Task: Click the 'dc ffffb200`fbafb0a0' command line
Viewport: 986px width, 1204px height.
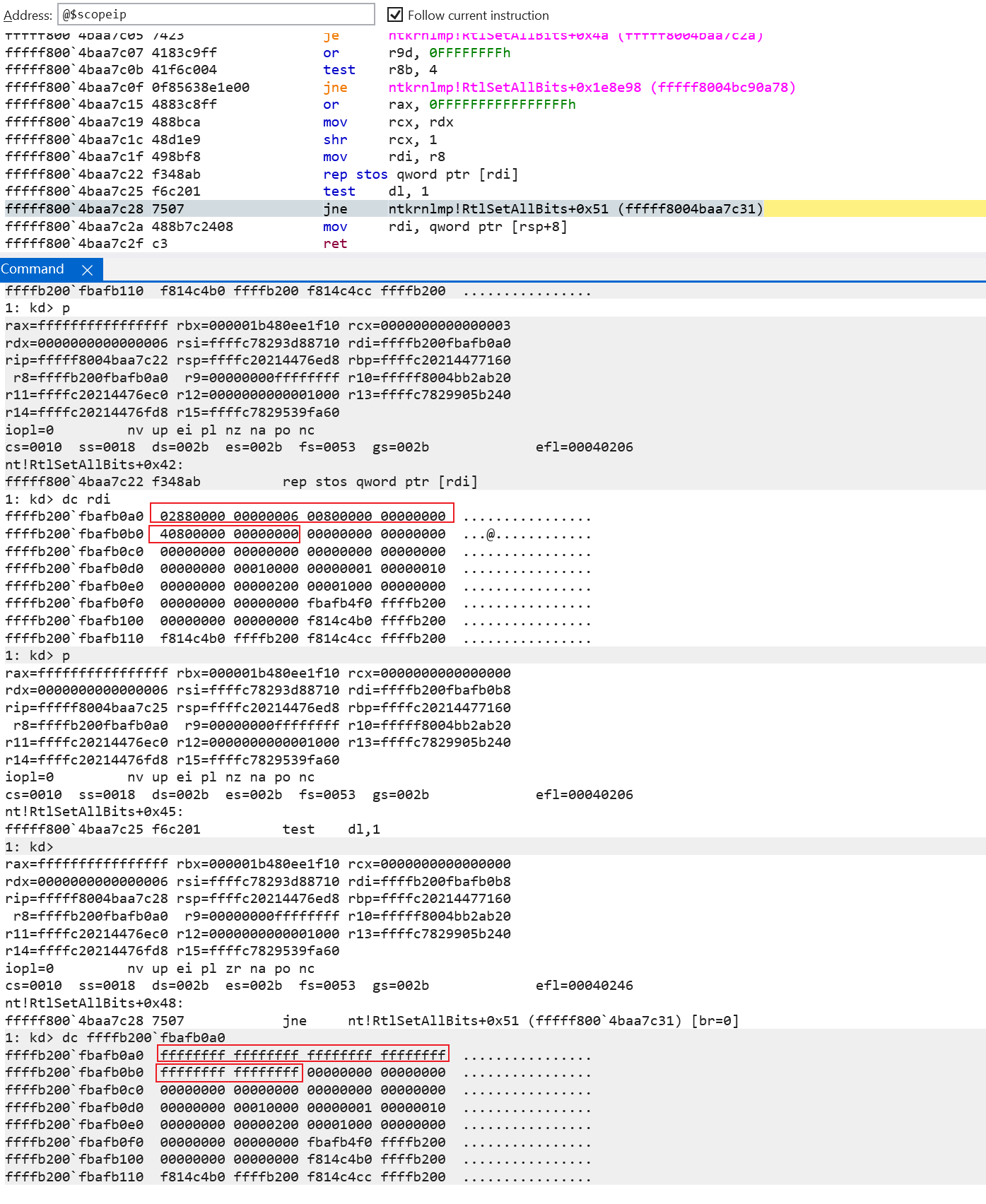Action: click(x=143, y=1037)
